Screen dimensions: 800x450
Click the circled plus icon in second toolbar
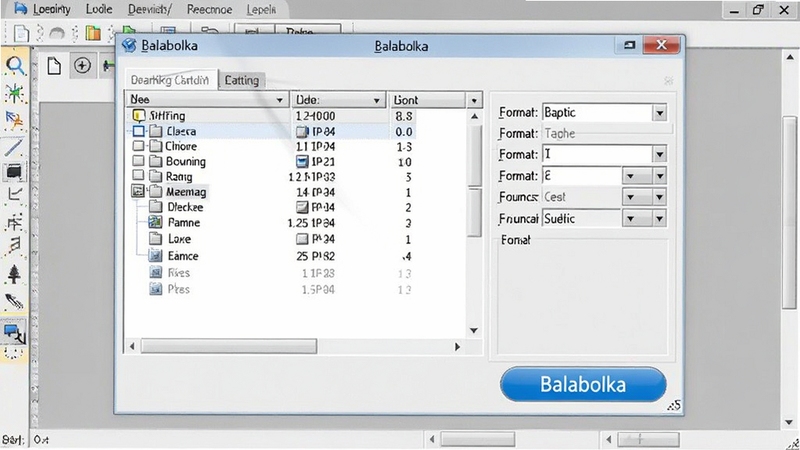tap(82, 65)
